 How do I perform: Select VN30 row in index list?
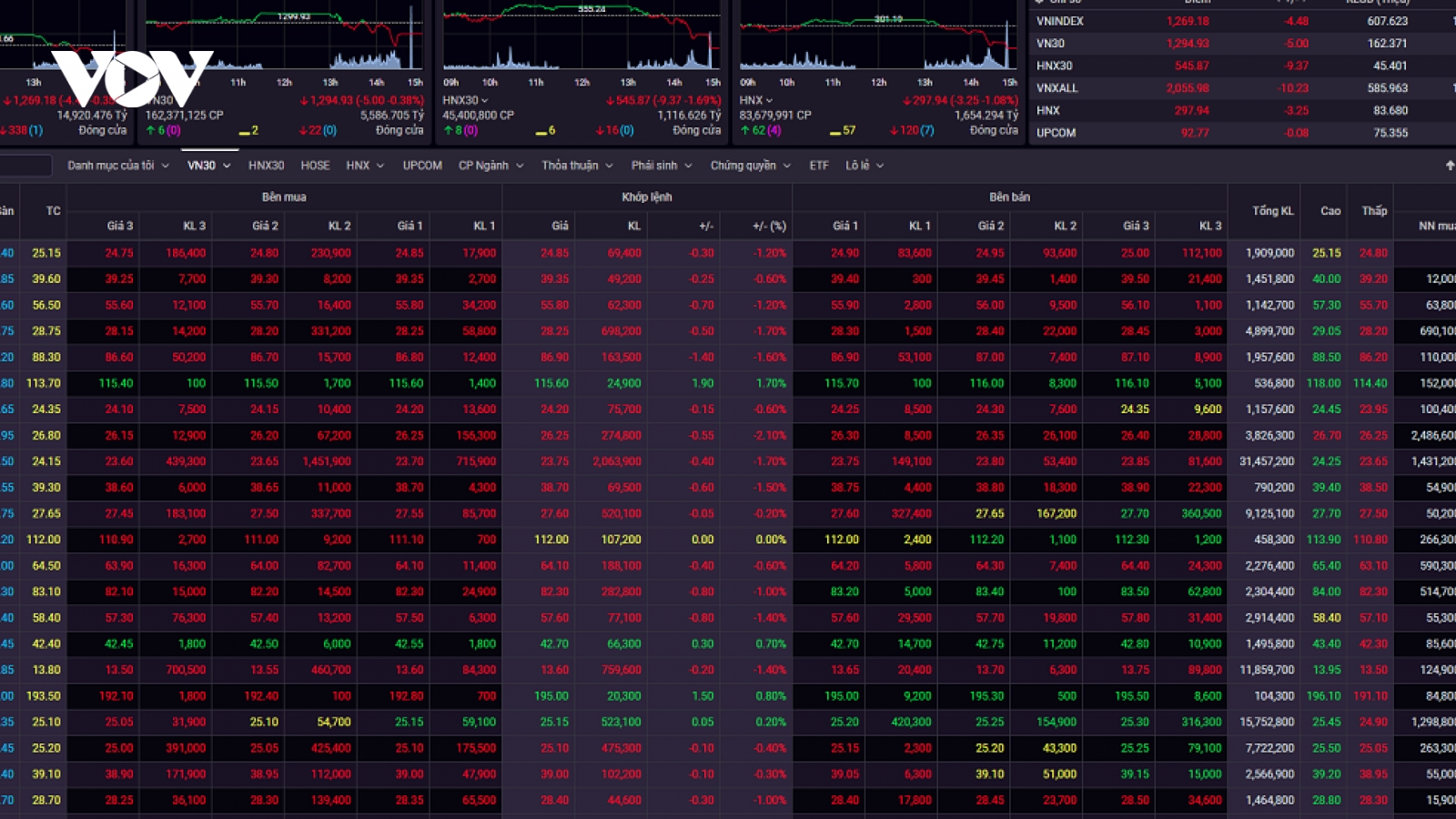point(1242,43)
